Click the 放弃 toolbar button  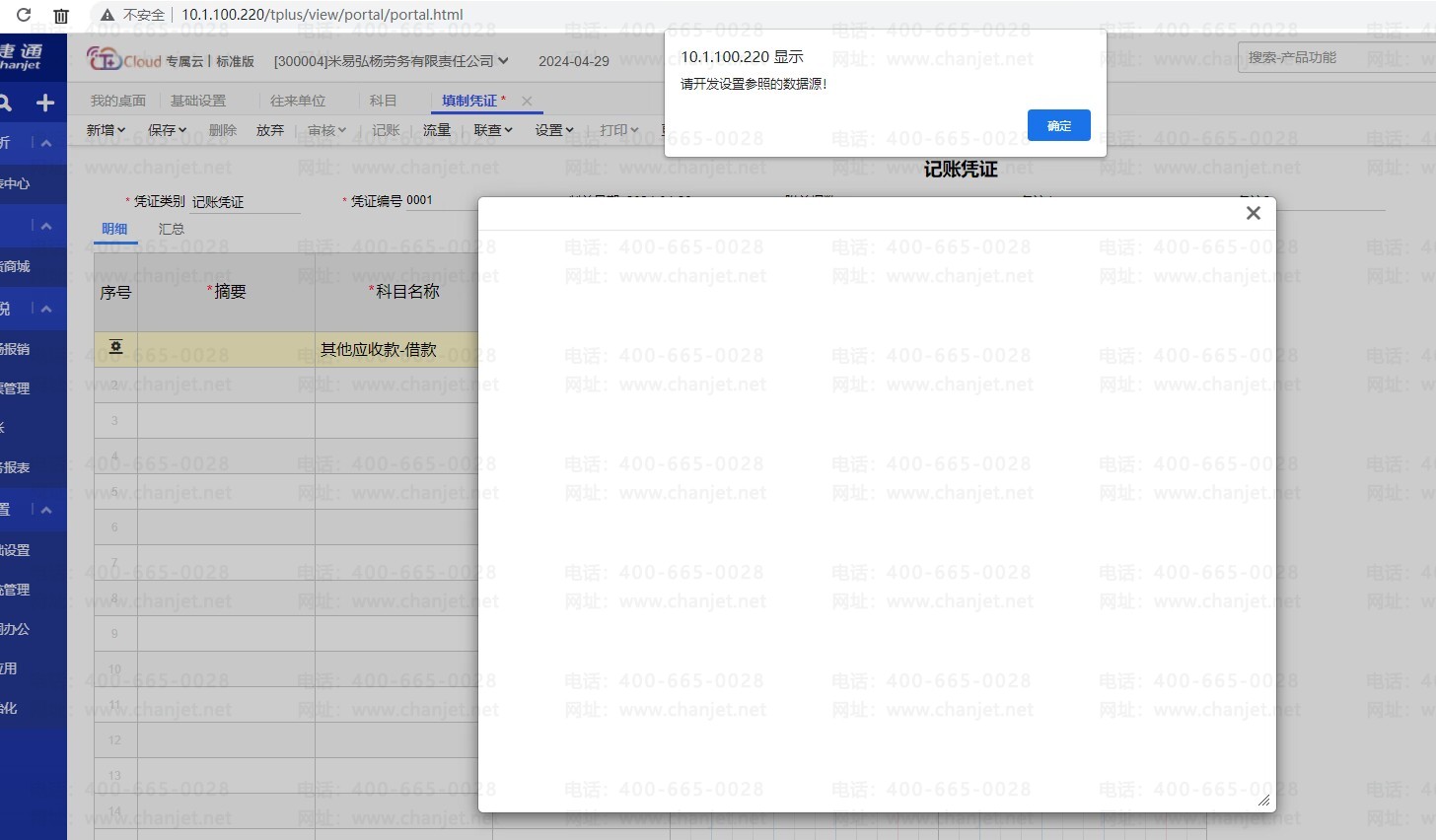coord(270,130)
